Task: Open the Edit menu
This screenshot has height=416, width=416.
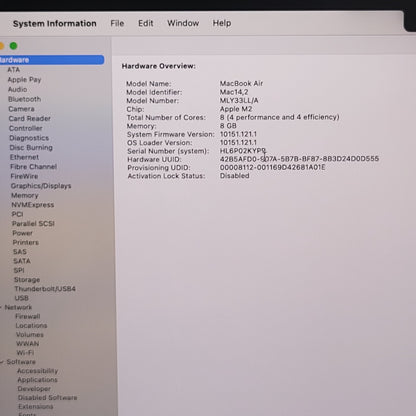Action: pyautogui.click(x=146, y=23)
